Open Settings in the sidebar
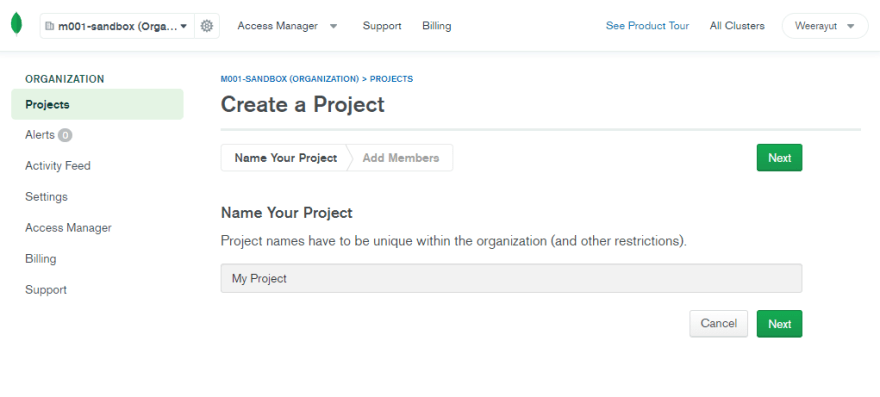880x397 pixels. [x=46, y=197]
